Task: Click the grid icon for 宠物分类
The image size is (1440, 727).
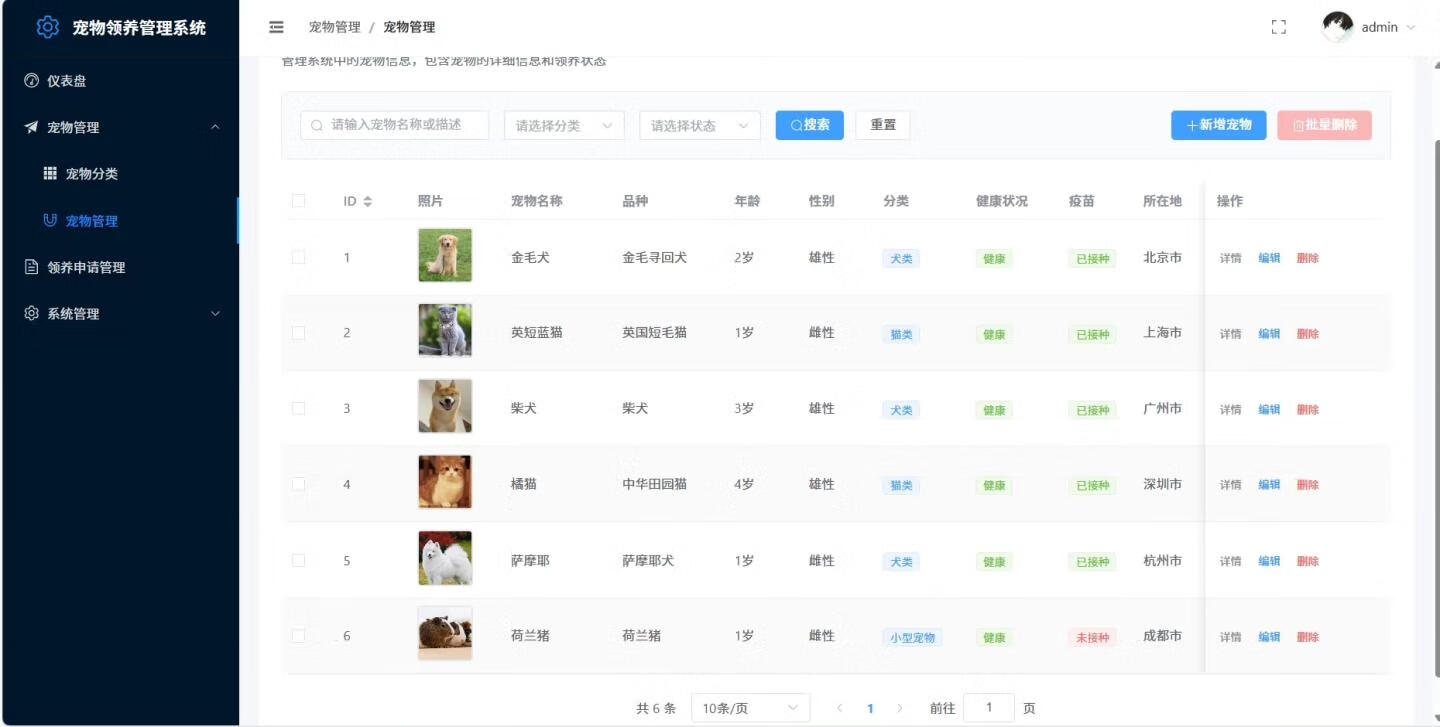Action: point(50,174)
